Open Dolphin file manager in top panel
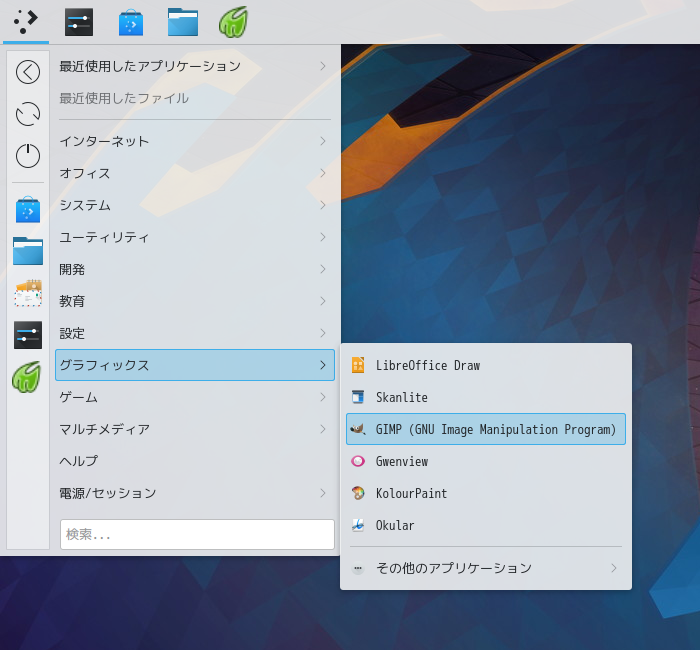Viewport: 700px width, 650px height. (183, 22)
